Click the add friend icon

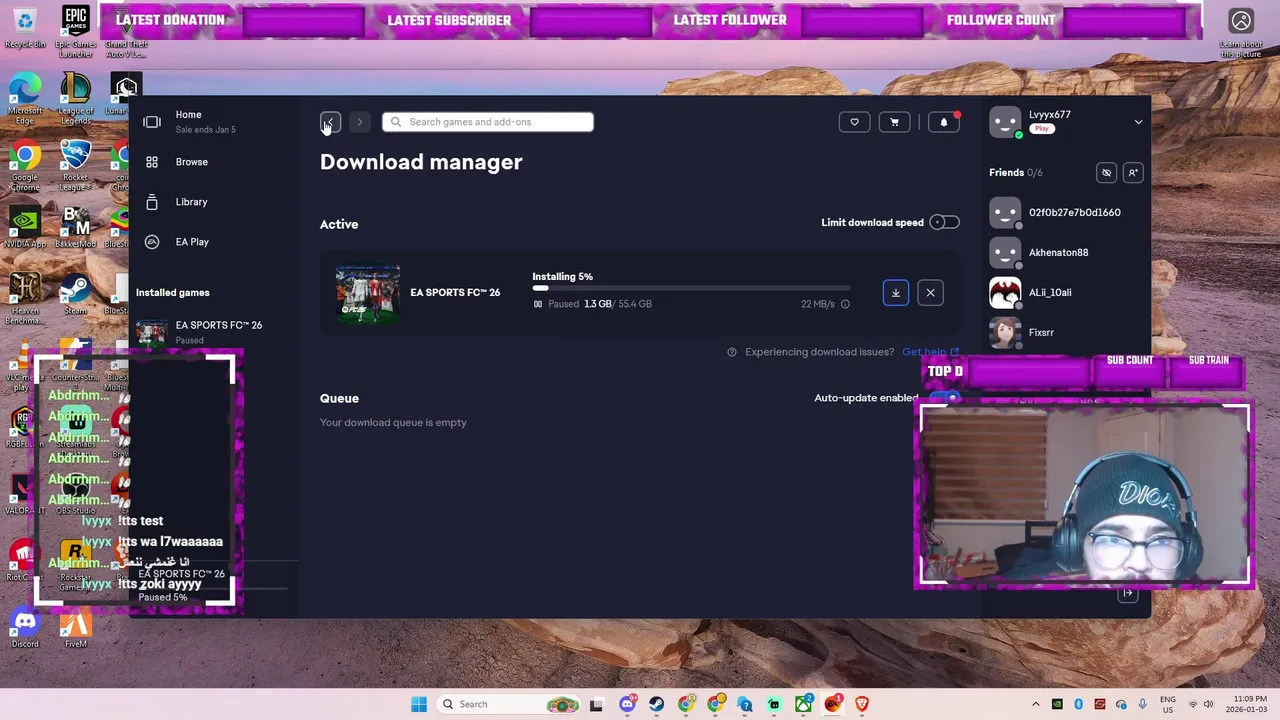(x=1133, y=173)
